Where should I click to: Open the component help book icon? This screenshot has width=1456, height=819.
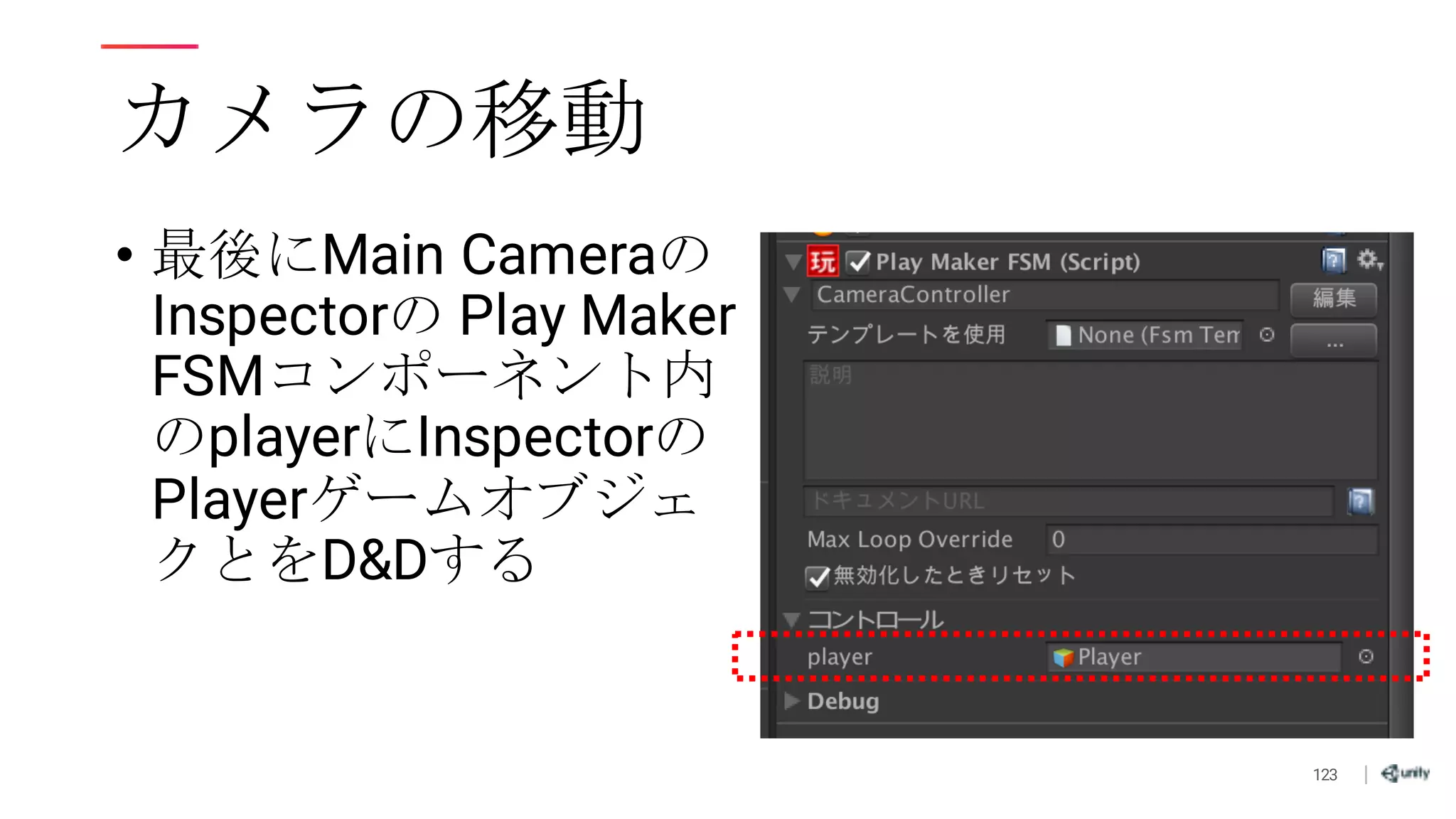(1334, 261)
